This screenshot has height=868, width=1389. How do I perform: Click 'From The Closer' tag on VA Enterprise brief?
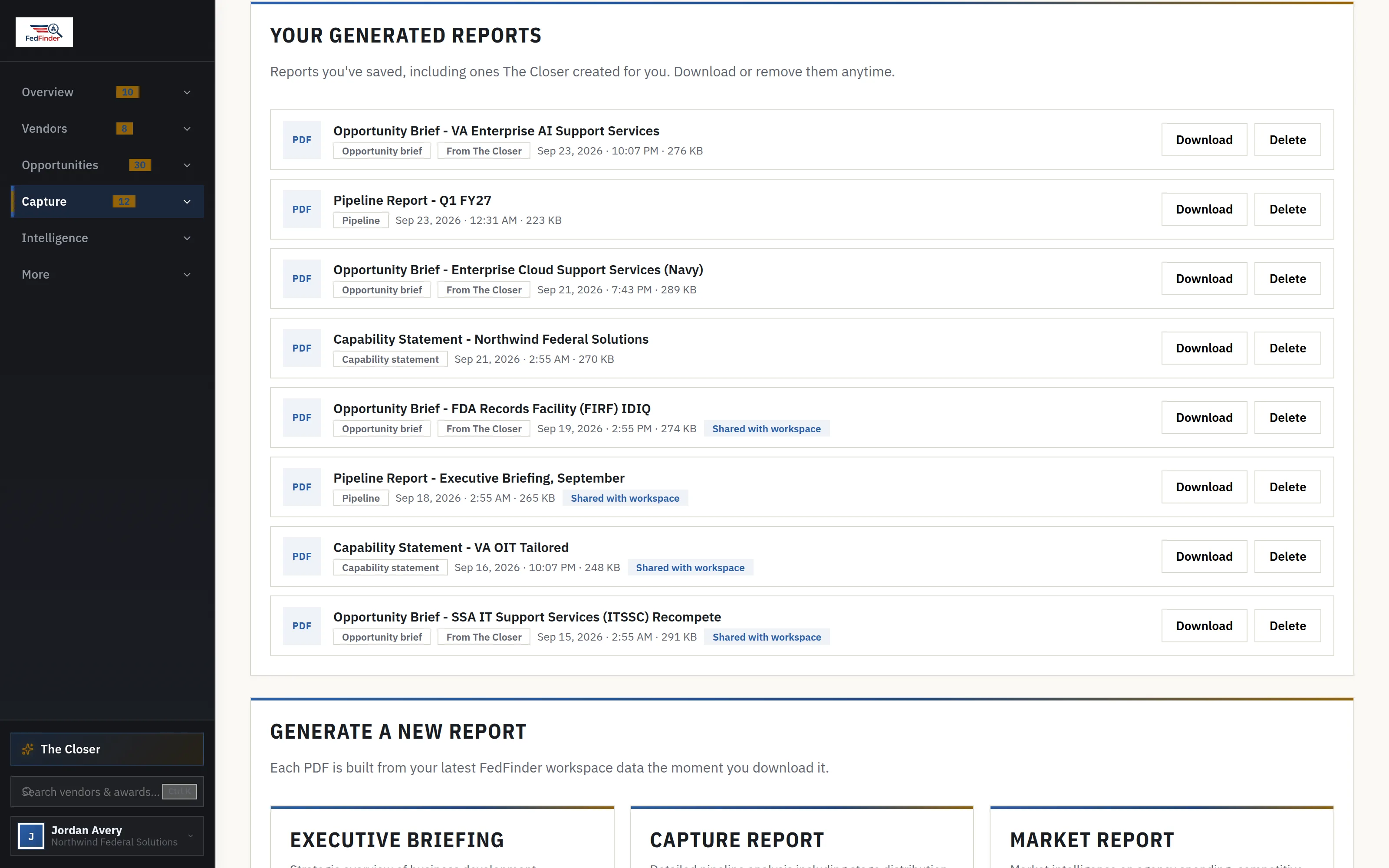(484, 151)
